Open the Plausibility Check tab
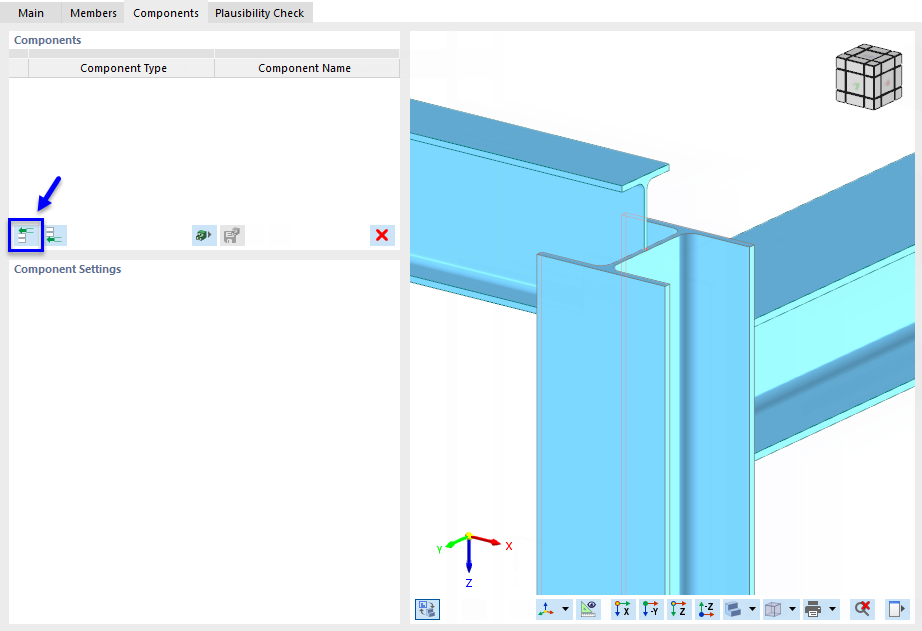Screen dimensions: 922x631 (259, 12)
